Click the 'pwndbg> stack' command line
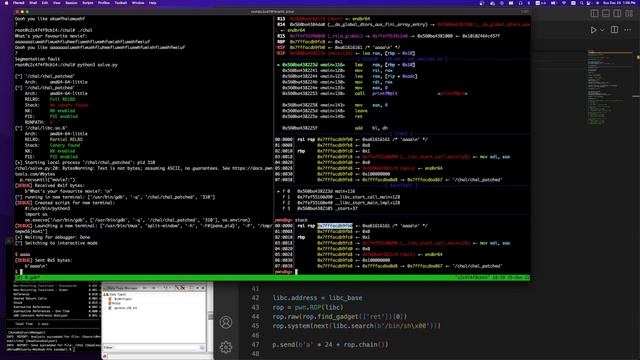640x360 pixels. (x=291, y=220)
